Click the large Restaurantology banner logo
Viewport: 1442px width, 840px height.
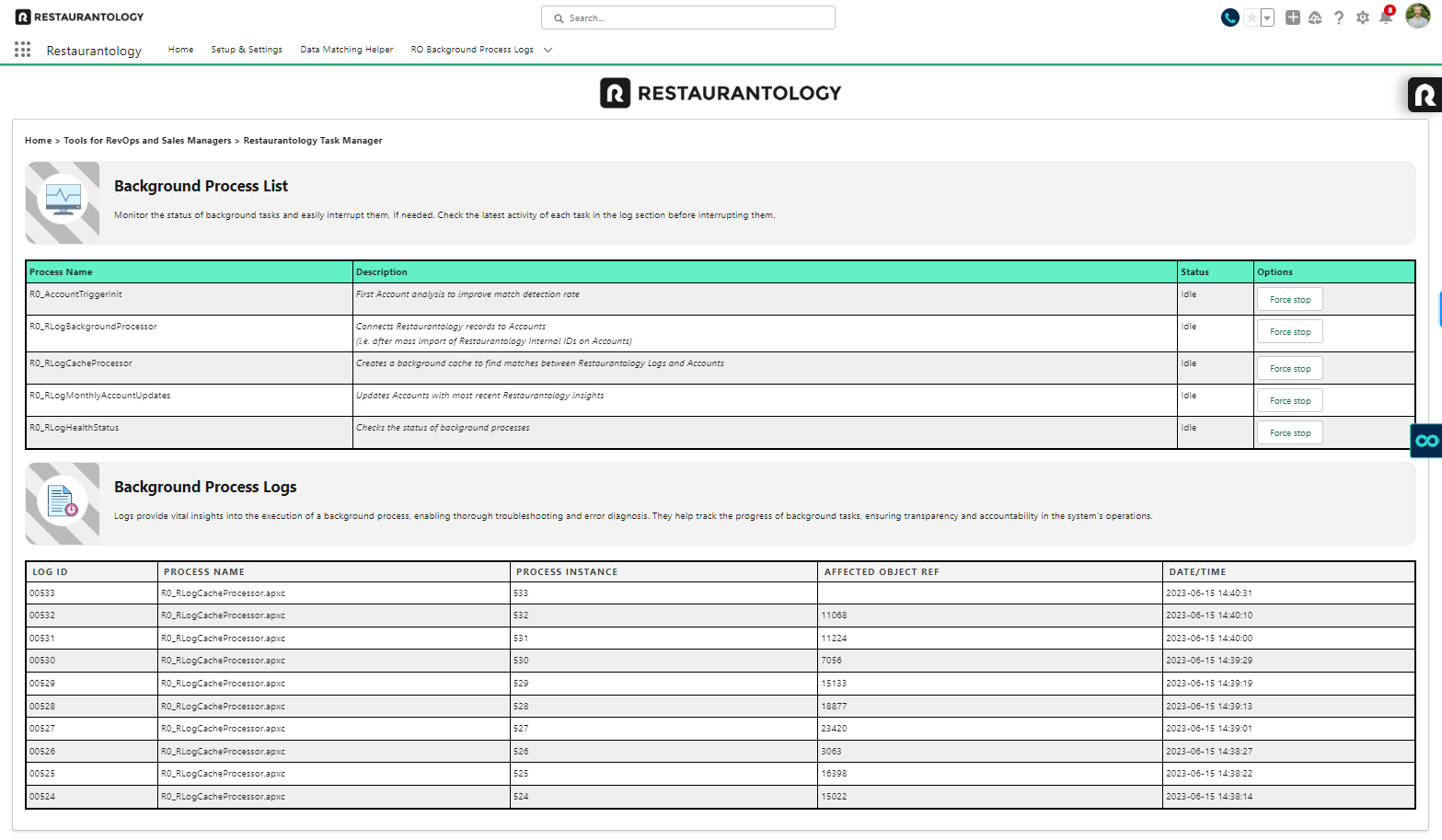[x=721, y=93]
